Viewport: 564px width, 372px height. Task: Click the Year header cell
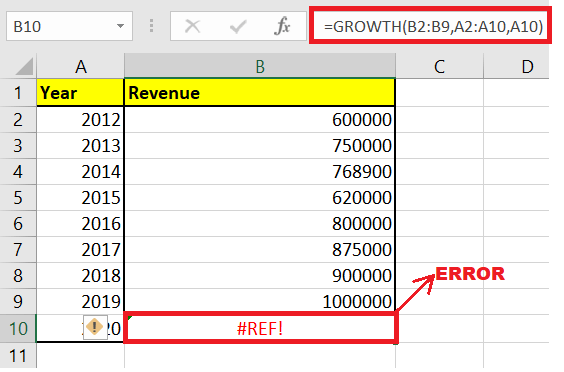point(80,93)
